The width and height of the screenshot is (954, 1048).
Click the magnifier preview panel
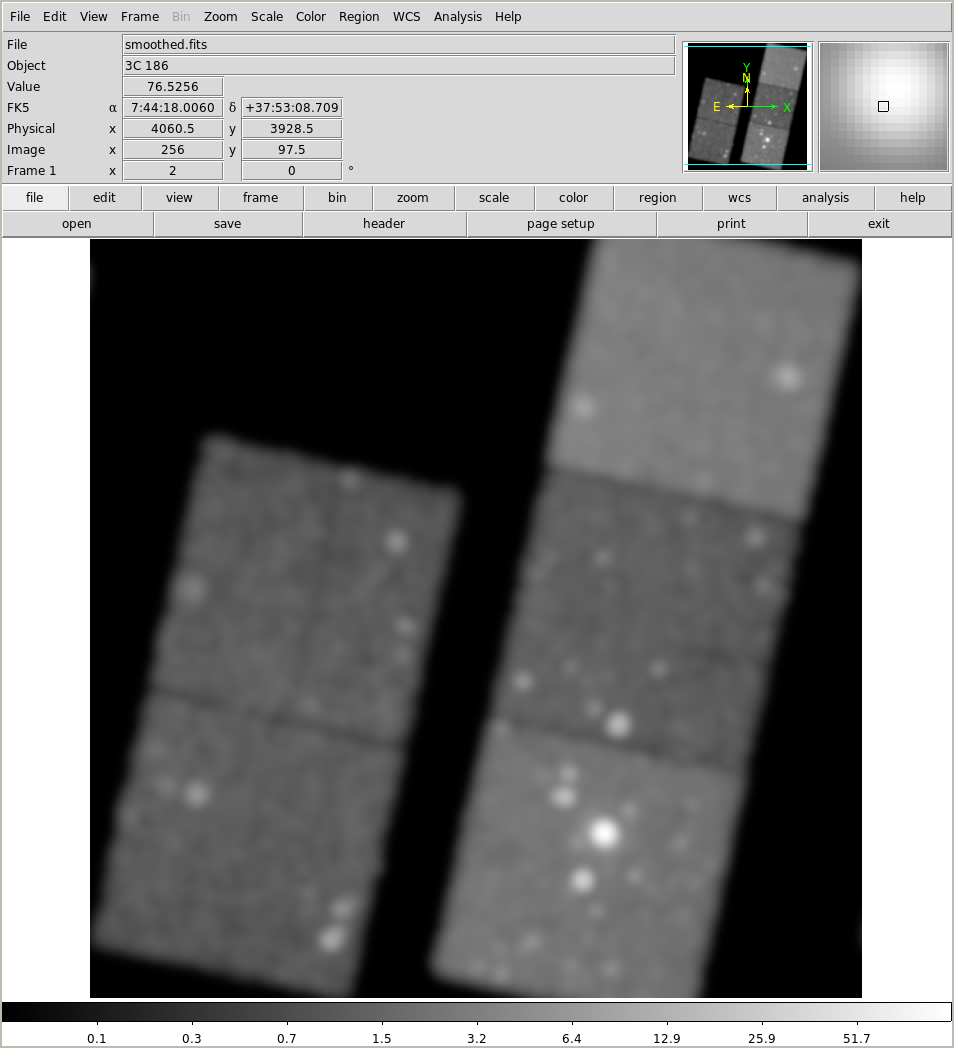[x=883, y=106]
